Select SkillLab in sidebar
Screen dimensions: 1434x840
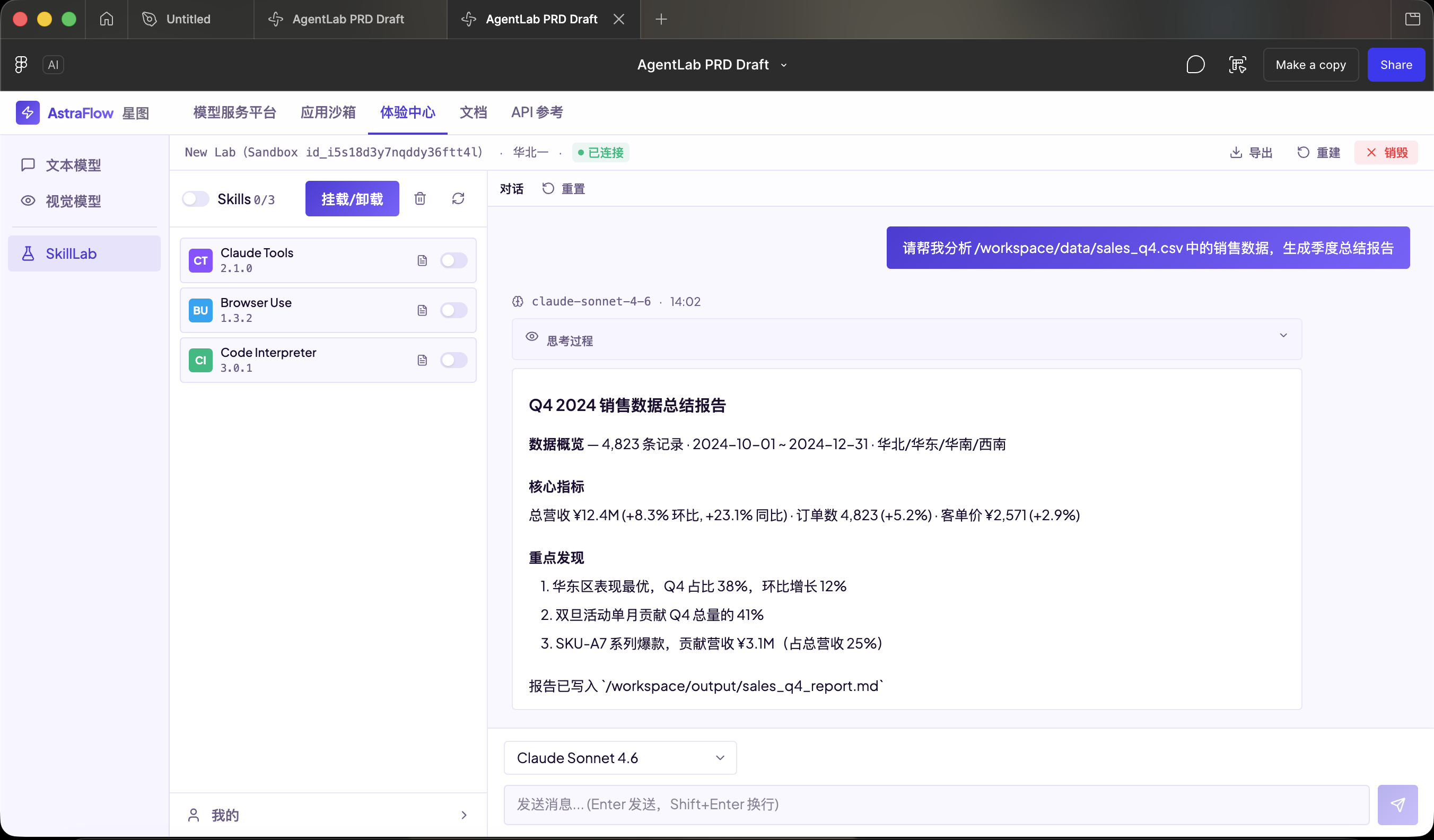(84, 254)
